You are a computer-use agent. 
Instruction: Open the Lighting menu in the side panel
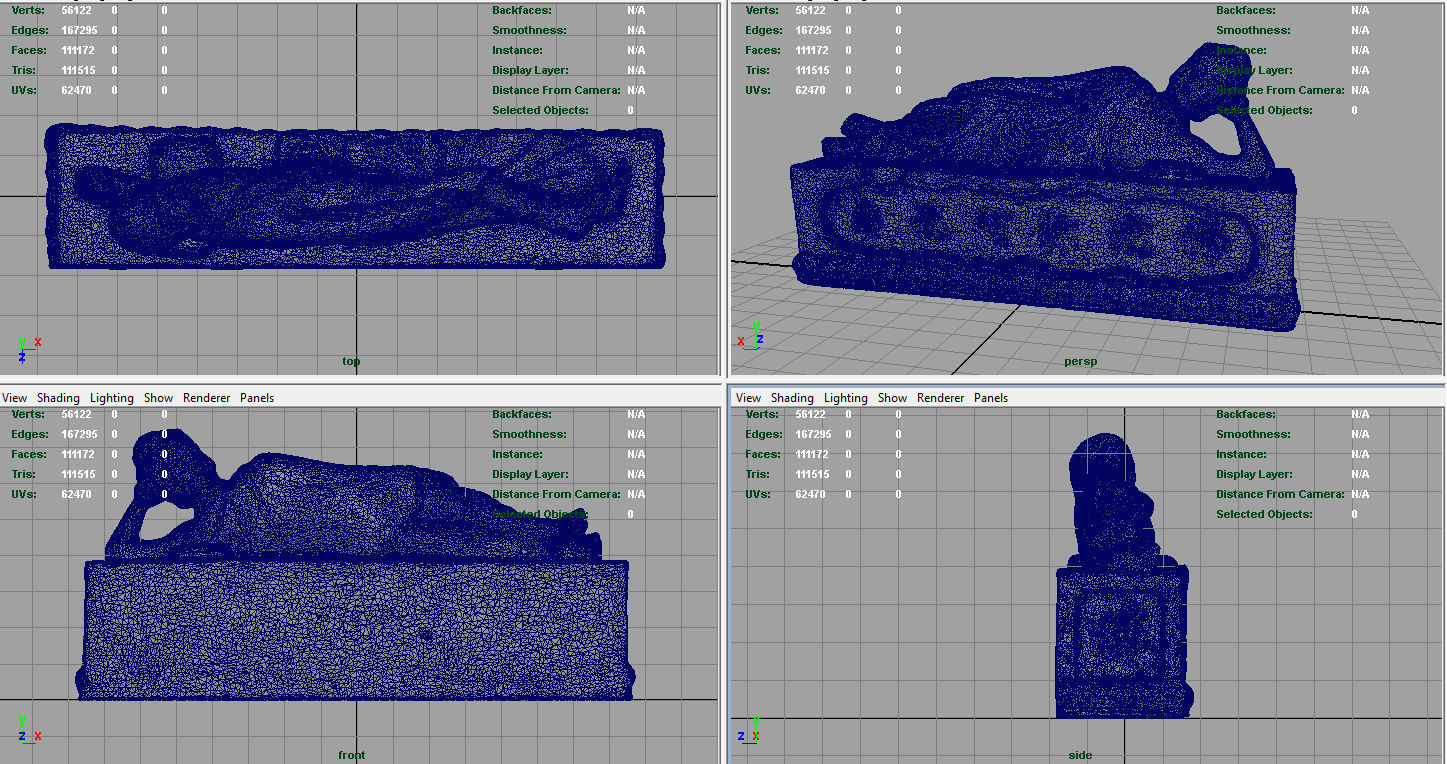click(846, 398)
